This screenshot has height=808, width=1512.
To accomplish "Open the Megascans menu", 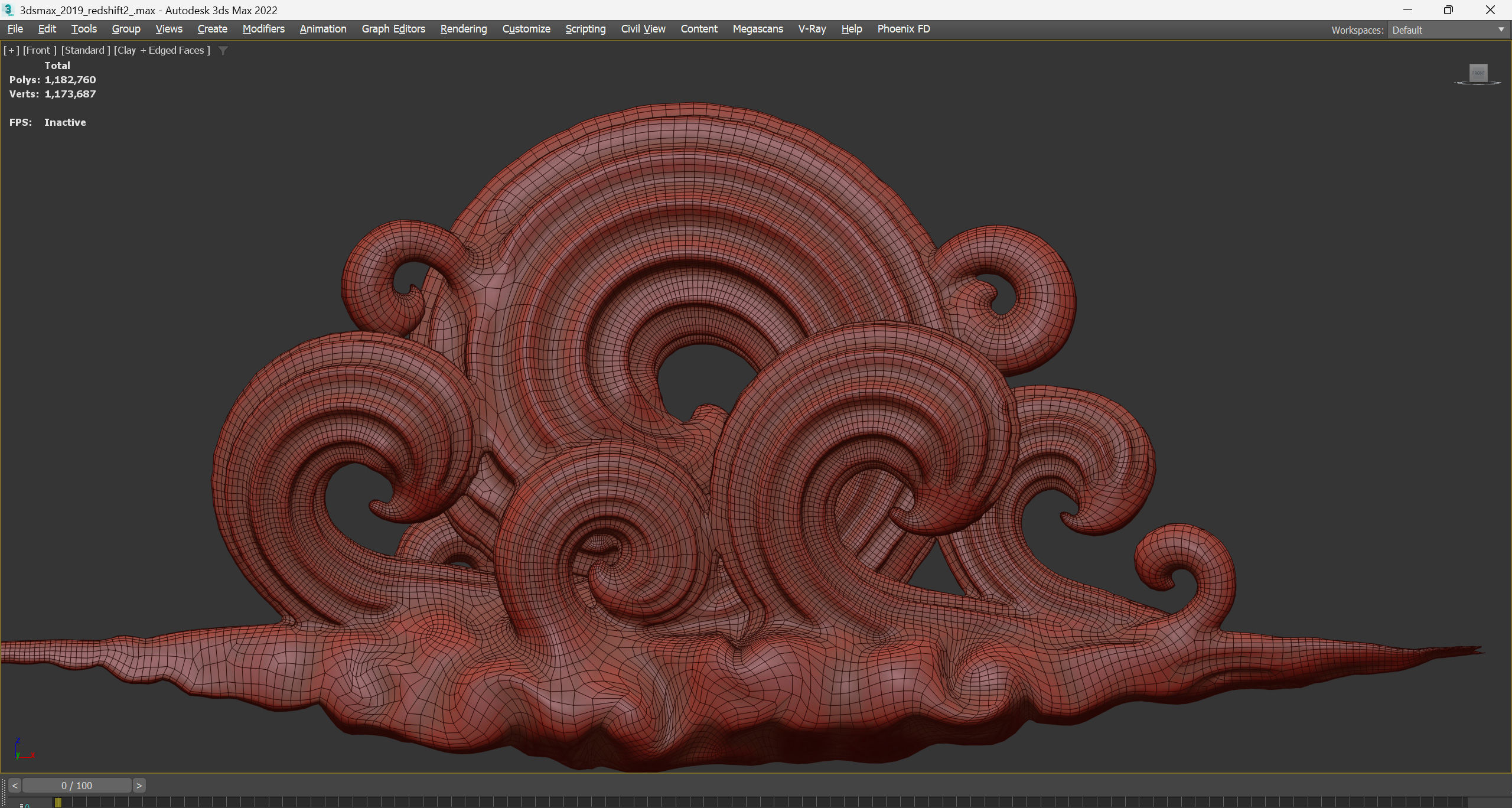I will click(757, 29).
